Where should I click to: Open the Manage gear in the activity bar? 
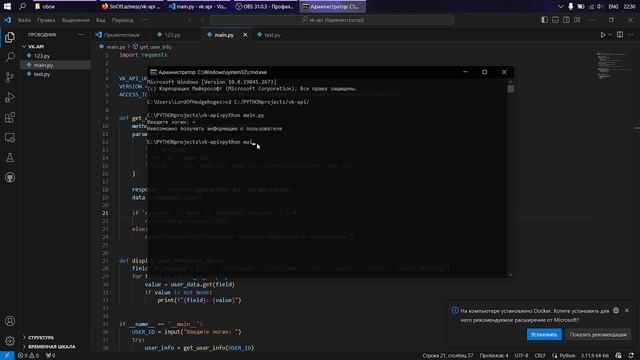10,340
